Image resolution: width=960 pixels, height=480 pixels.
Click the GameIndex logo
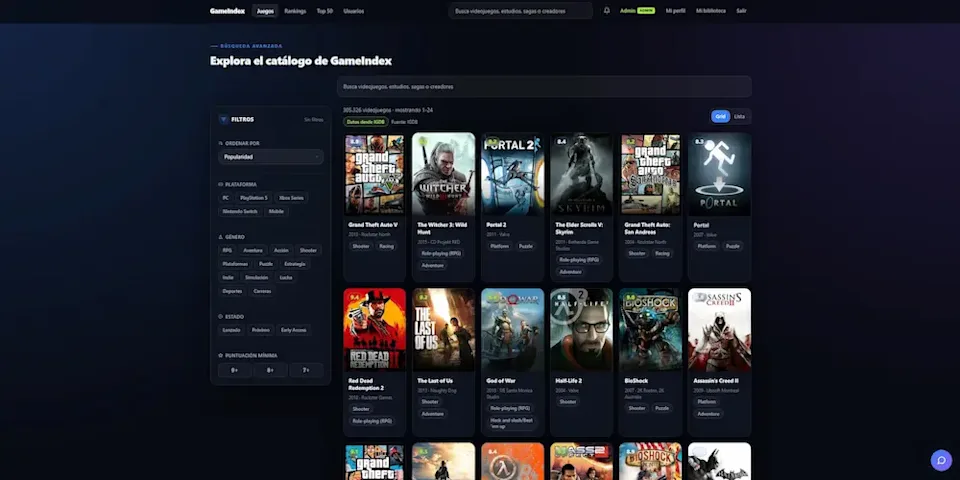[x=227, y=11]
